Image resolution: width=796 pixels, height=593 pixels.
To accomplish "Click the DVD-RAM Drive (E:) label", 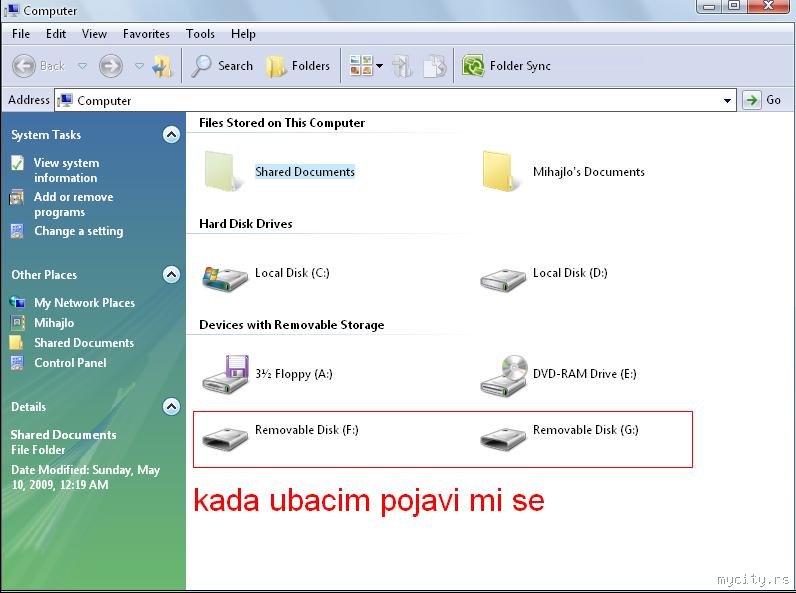I will click(585, 374).
